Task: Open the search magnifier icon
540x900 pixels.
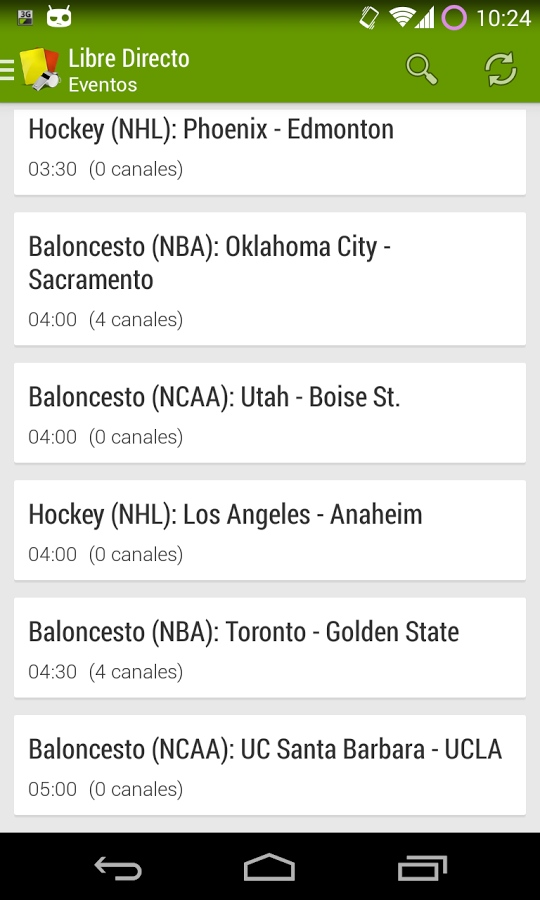Action: click(x=422, y=69)
